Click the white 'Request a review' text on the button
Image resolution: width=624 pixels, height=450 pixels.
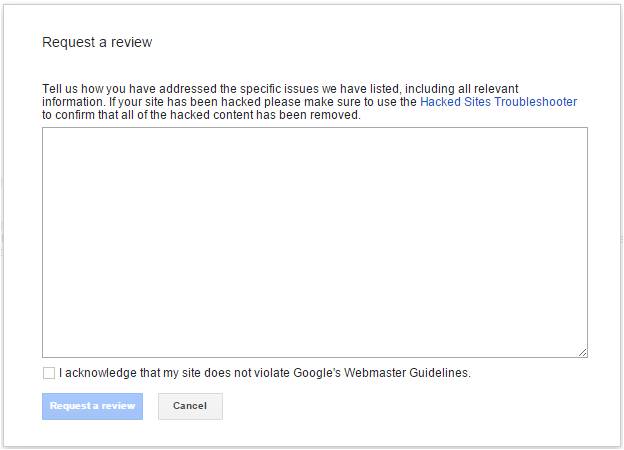tap(92, 406)
